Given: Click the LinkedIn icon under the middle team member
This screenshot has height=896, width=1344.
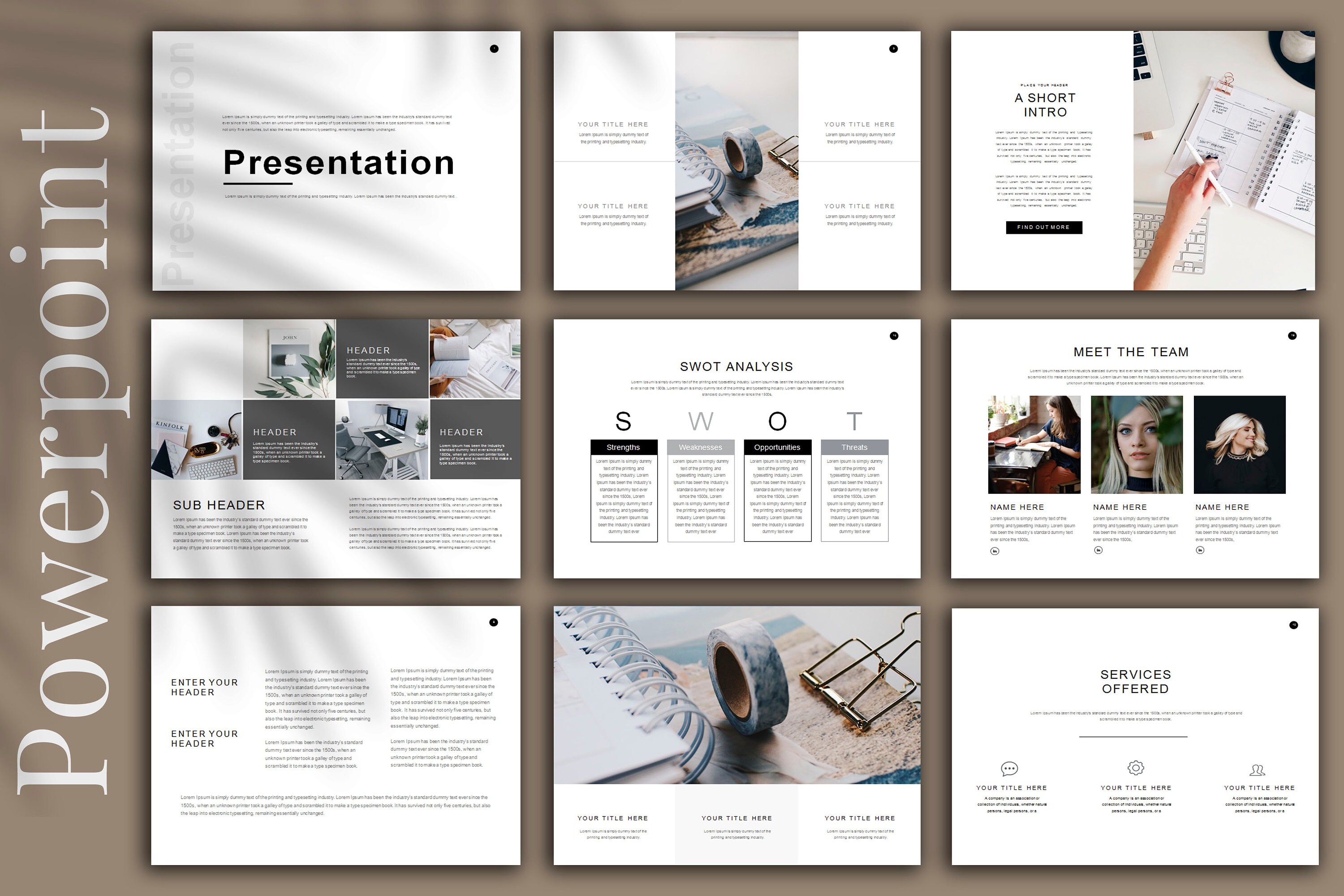Looking at the screenshot, I should [x=1098, y=550].
